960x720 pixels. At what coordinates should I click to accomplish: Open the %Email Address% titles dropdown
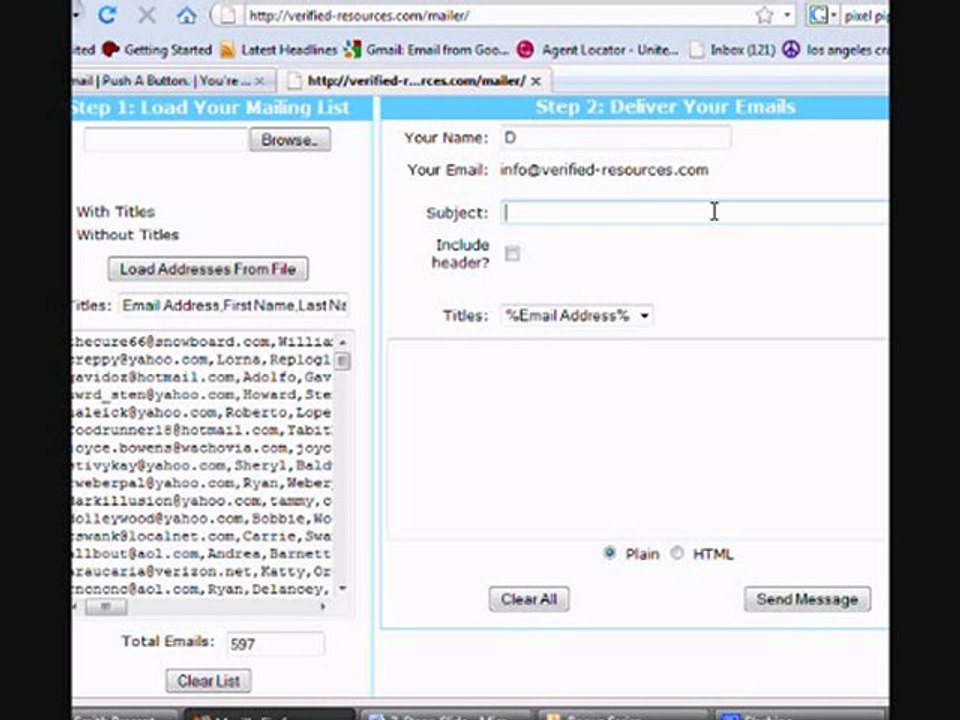pyautogui.click(x=576, y=315)
